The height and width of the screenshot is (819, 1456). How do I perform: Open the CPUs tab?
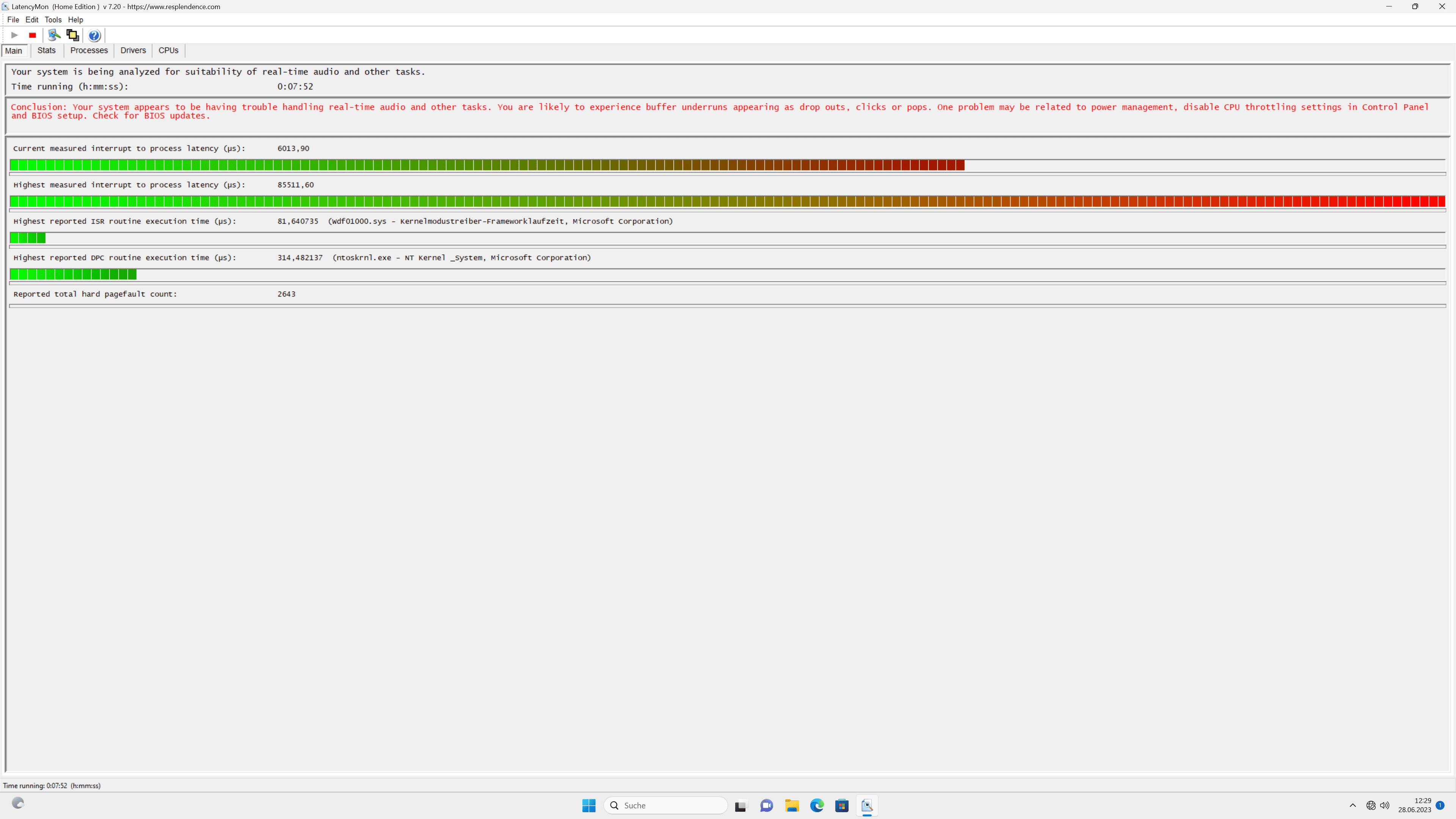click(x=168, y=50)
